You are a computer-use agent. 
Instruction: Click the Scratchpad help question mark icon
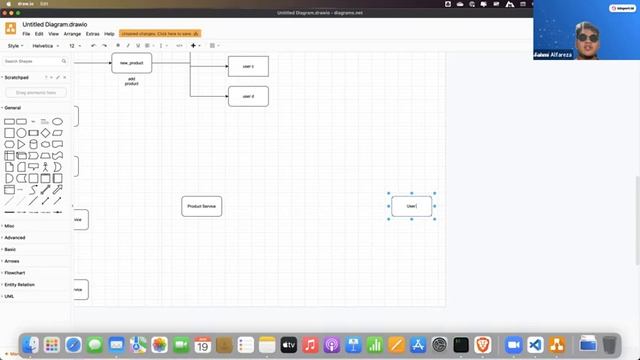point(46,78)
